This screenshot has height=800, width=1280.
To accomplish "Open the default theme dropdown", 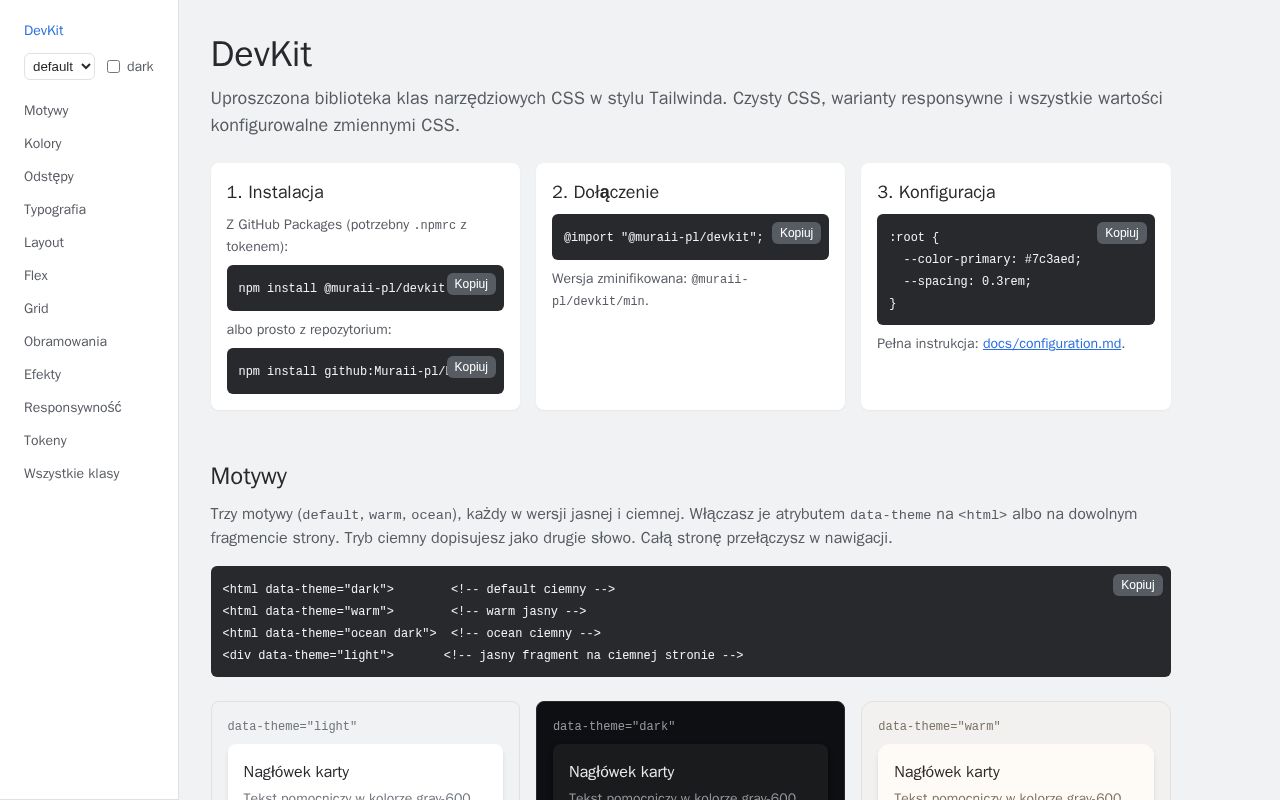I will [59, 66].
